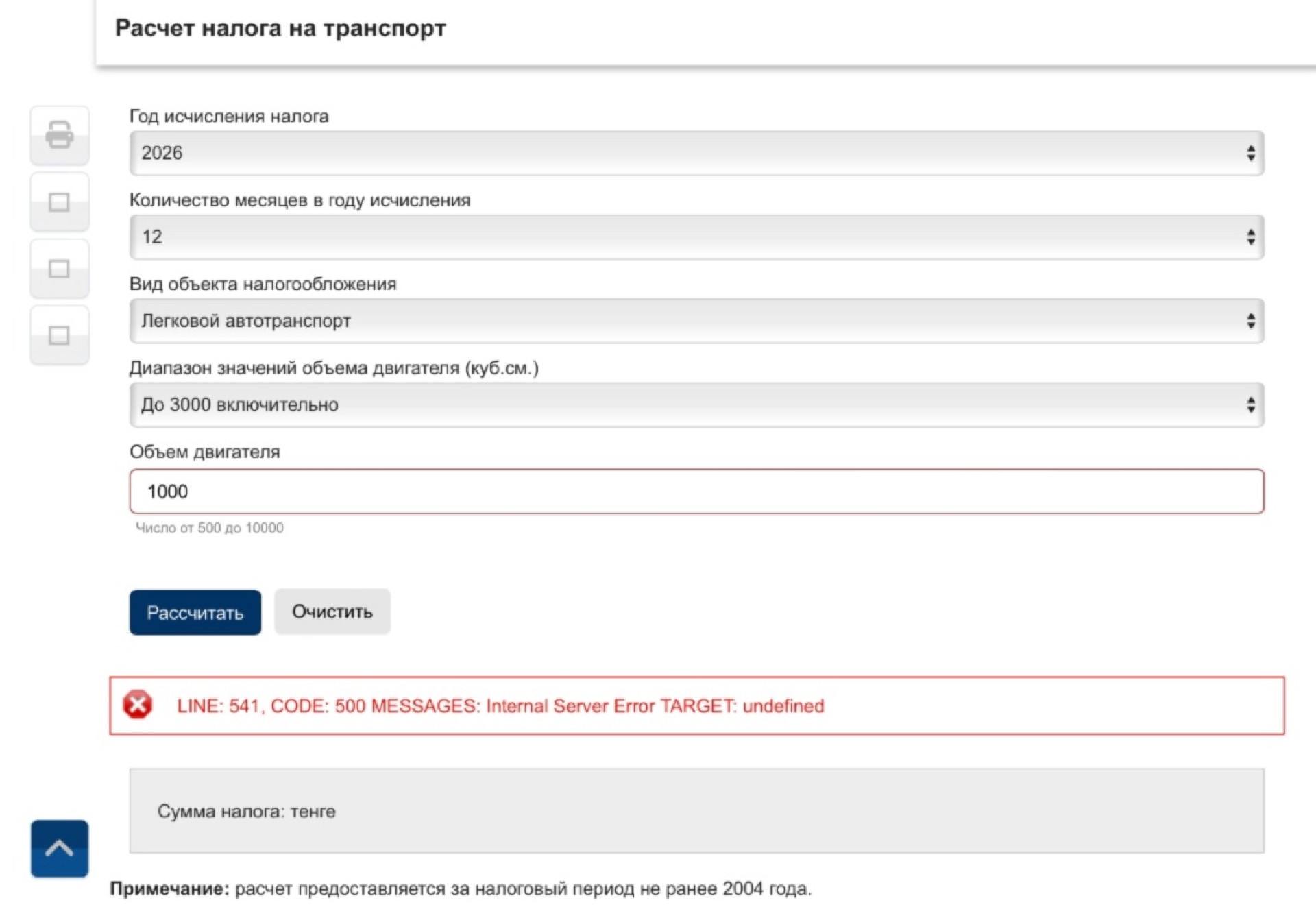
Task: Click the red X error icon
Action: tap(138, 705)
